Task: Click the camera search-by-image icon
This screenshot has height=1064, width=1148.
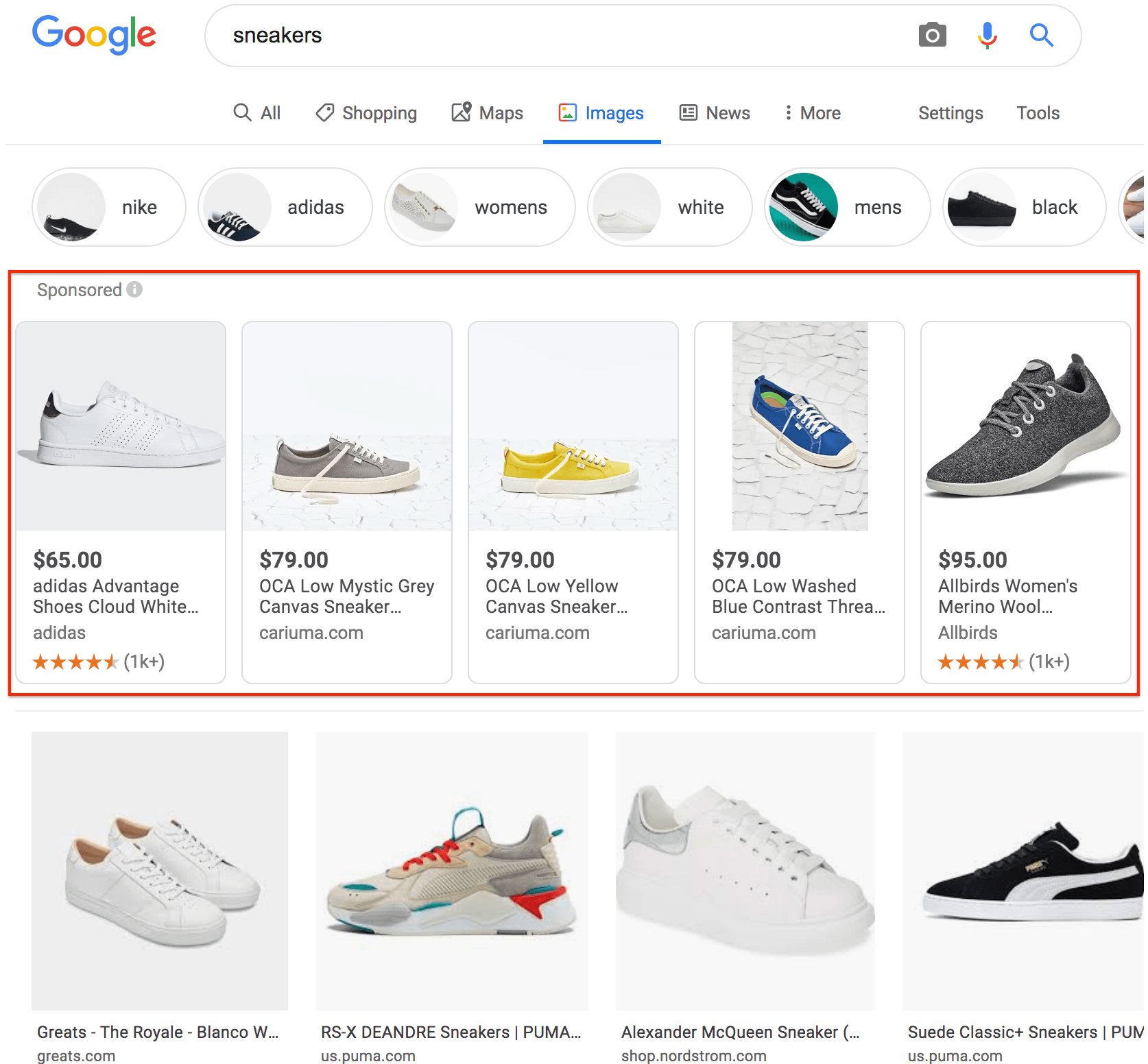Action: click(x=932, y=35)
